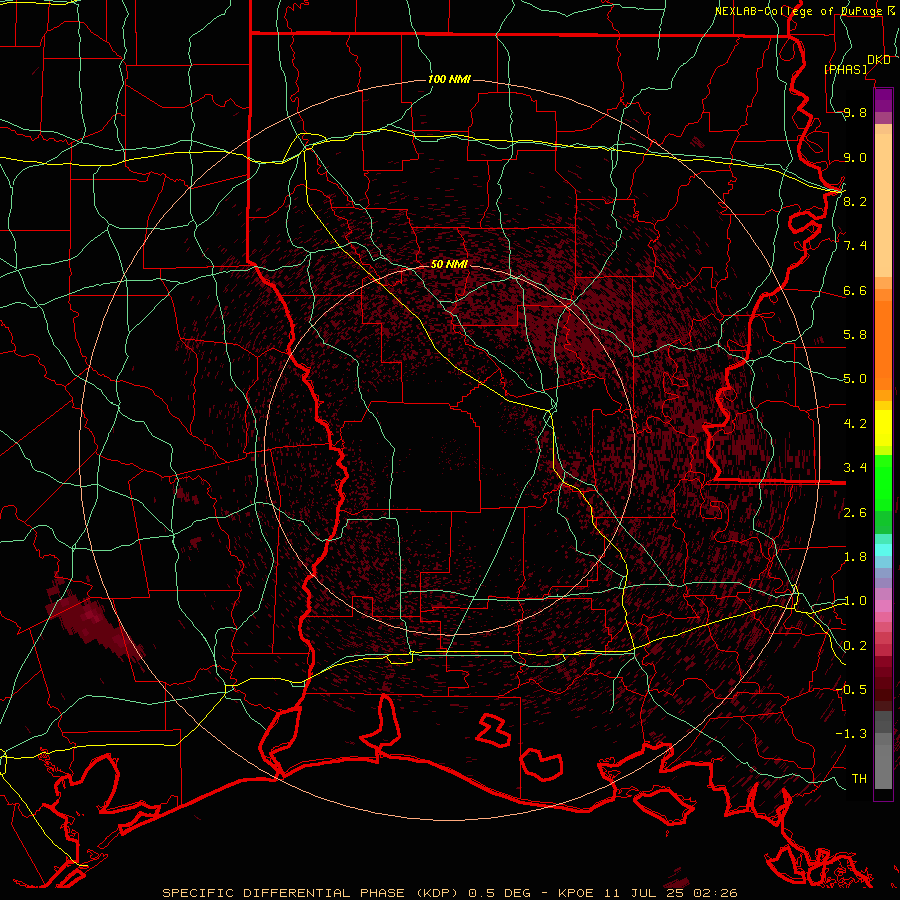Click the Specific Differential Phase footer caption

(449, 893)
